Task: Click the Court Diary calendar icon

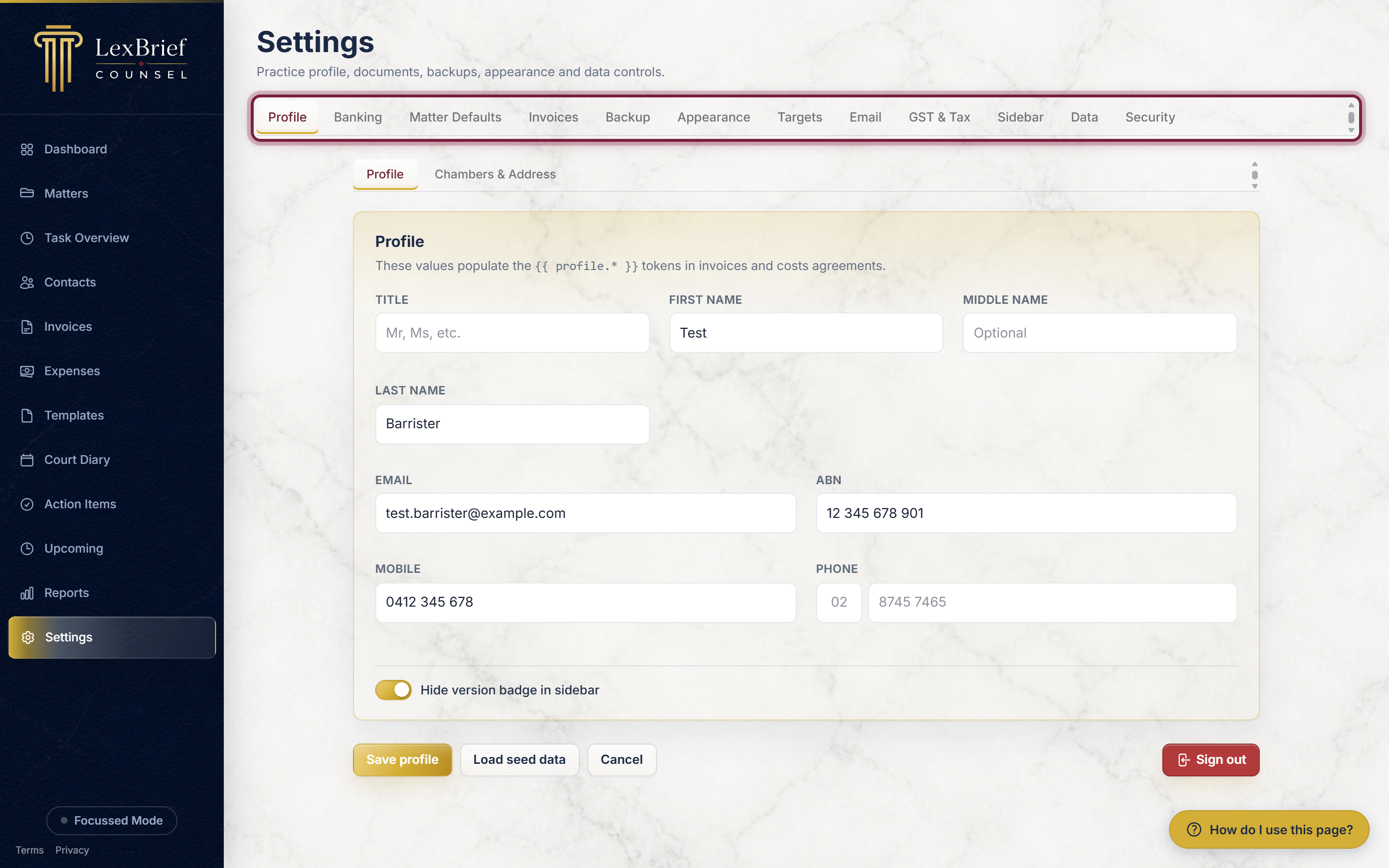Action: 27,460
